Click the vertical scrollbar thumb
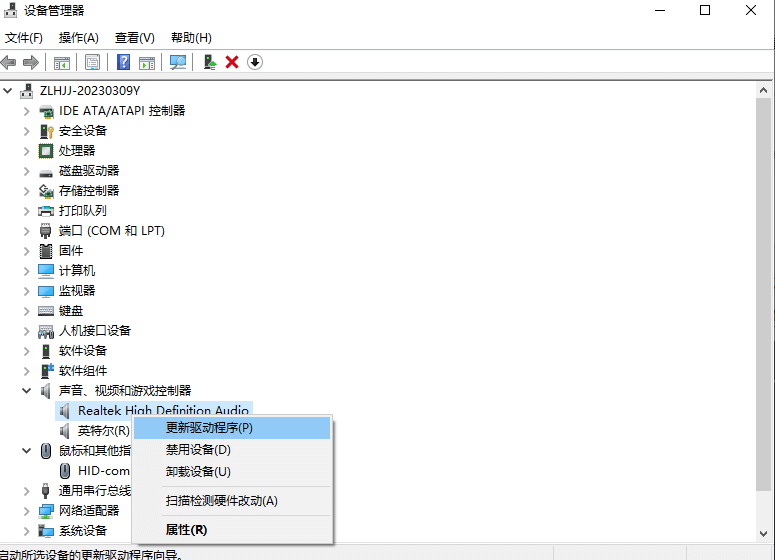 pos(764,295)
